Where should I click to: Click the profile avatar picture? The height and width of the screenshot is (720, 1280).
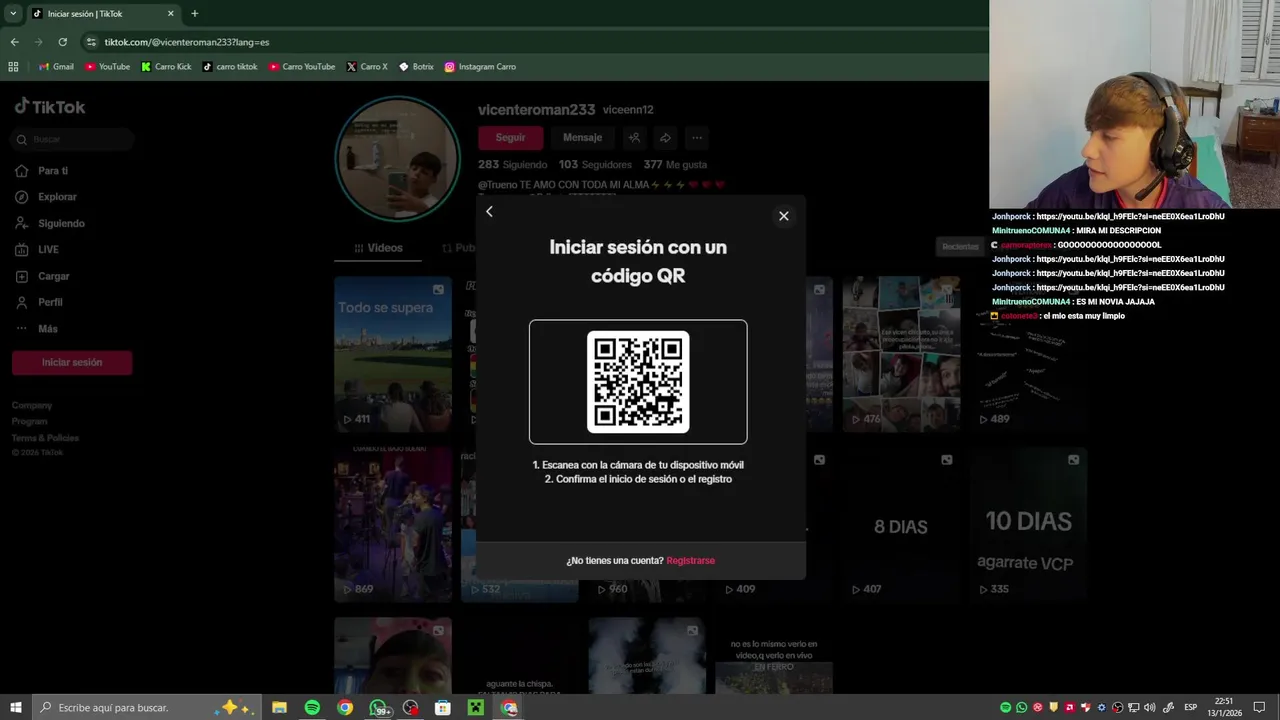click(398, 159)
